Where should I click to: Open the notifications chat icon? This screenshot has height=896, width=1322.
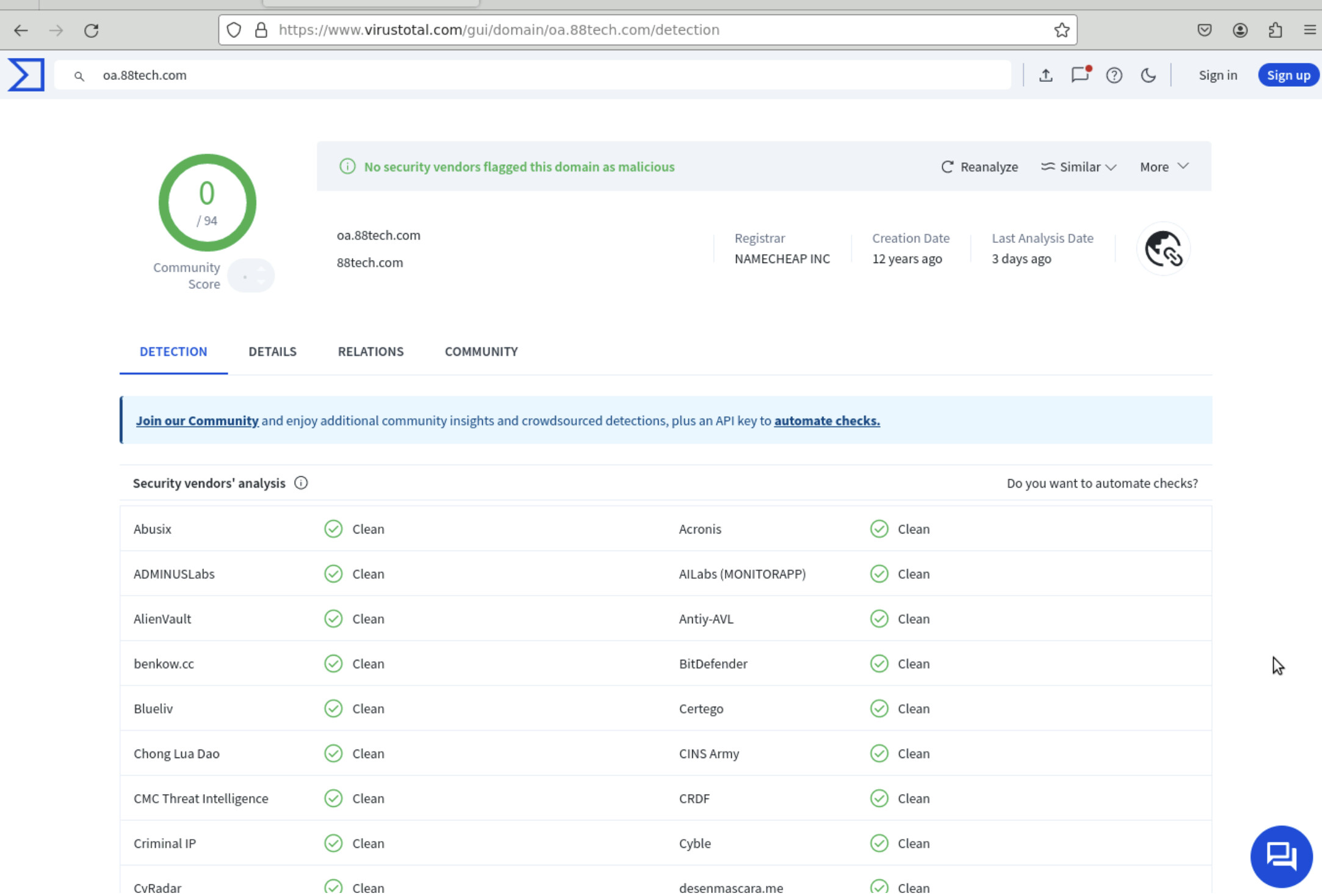[1080, 75]
